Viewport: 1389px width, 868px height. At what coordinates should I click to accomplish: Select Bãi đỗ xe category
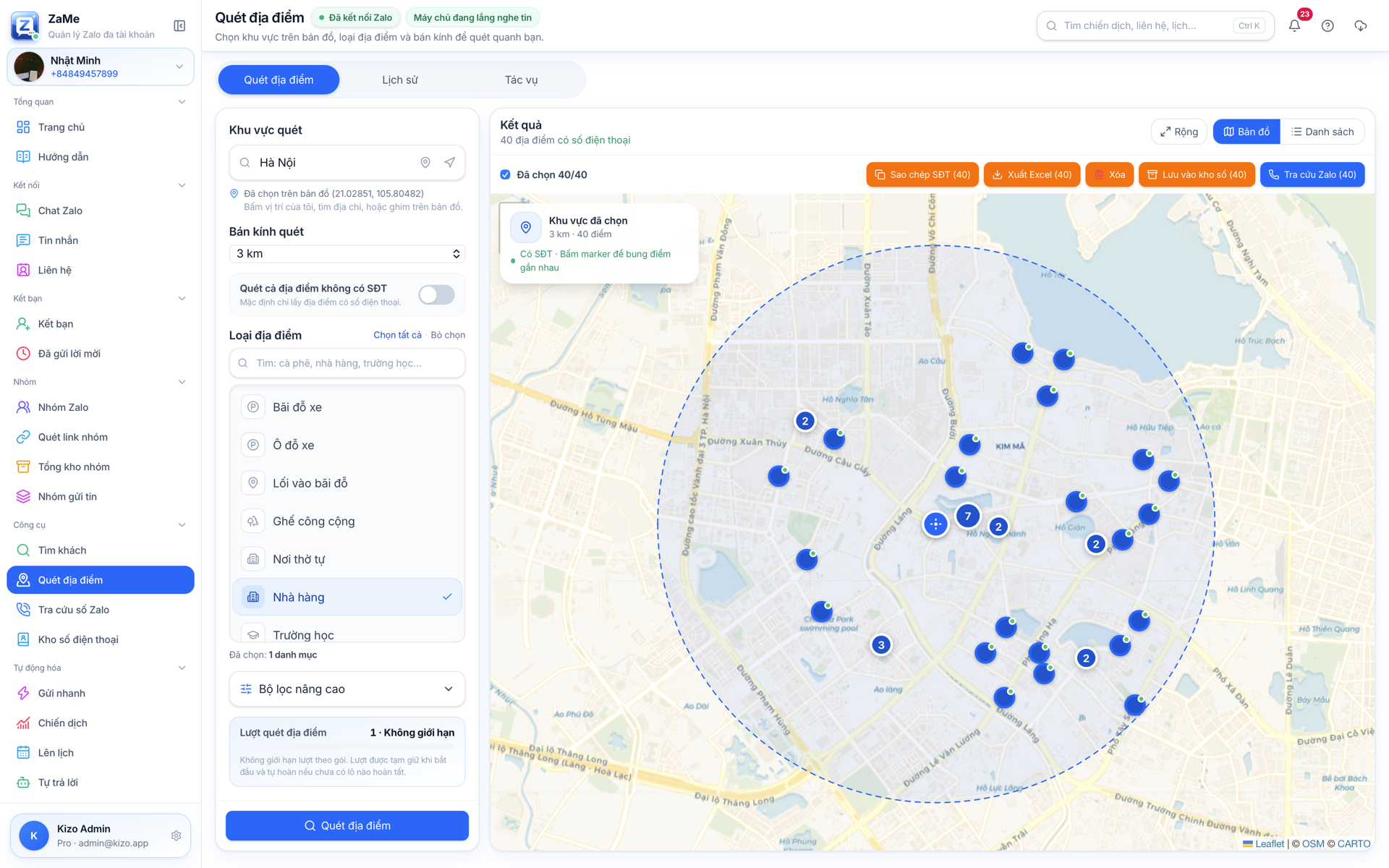pos(347,407)
